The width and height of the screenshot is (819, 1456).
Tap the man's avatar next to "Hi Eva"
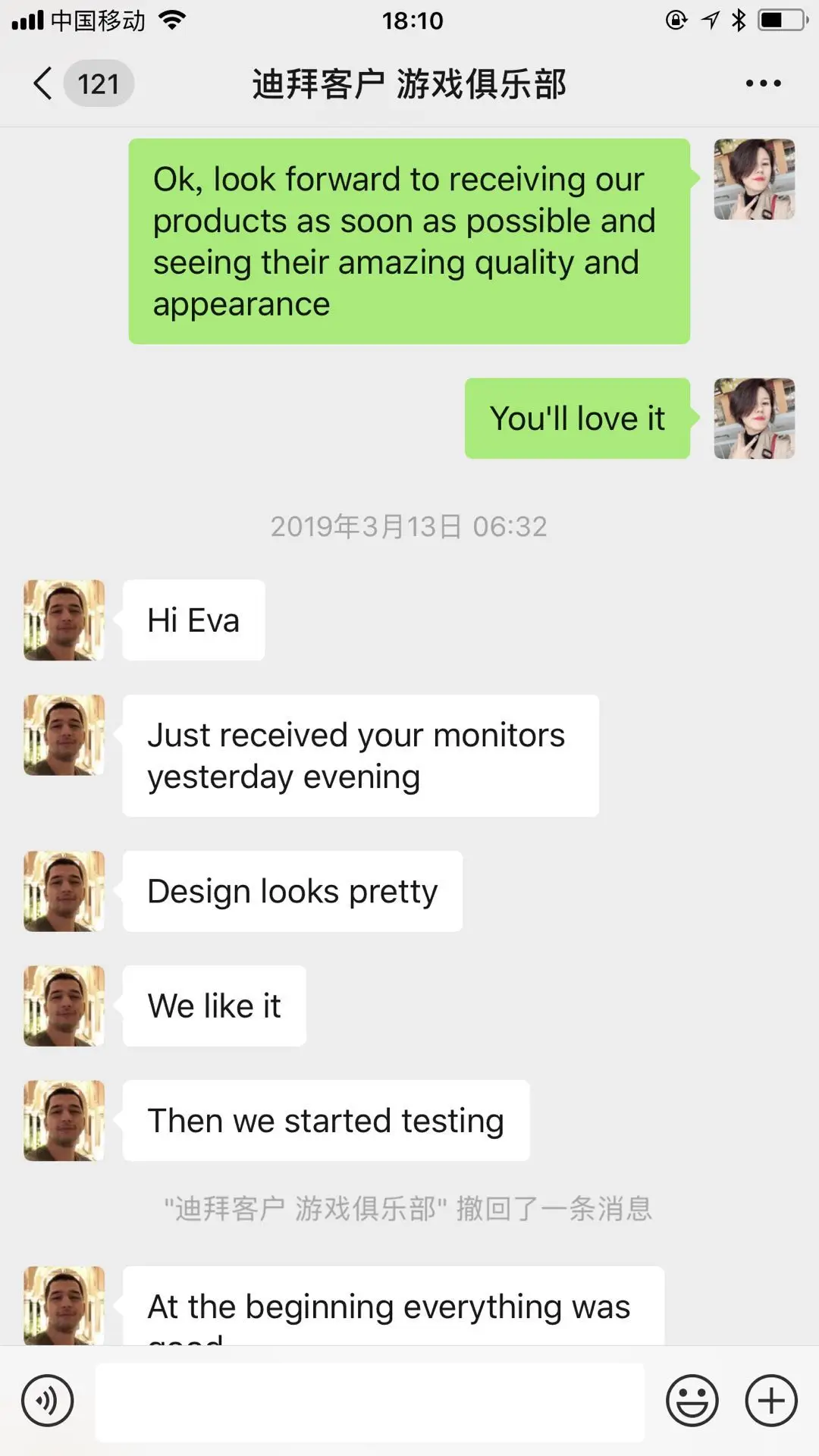[64, 620]
